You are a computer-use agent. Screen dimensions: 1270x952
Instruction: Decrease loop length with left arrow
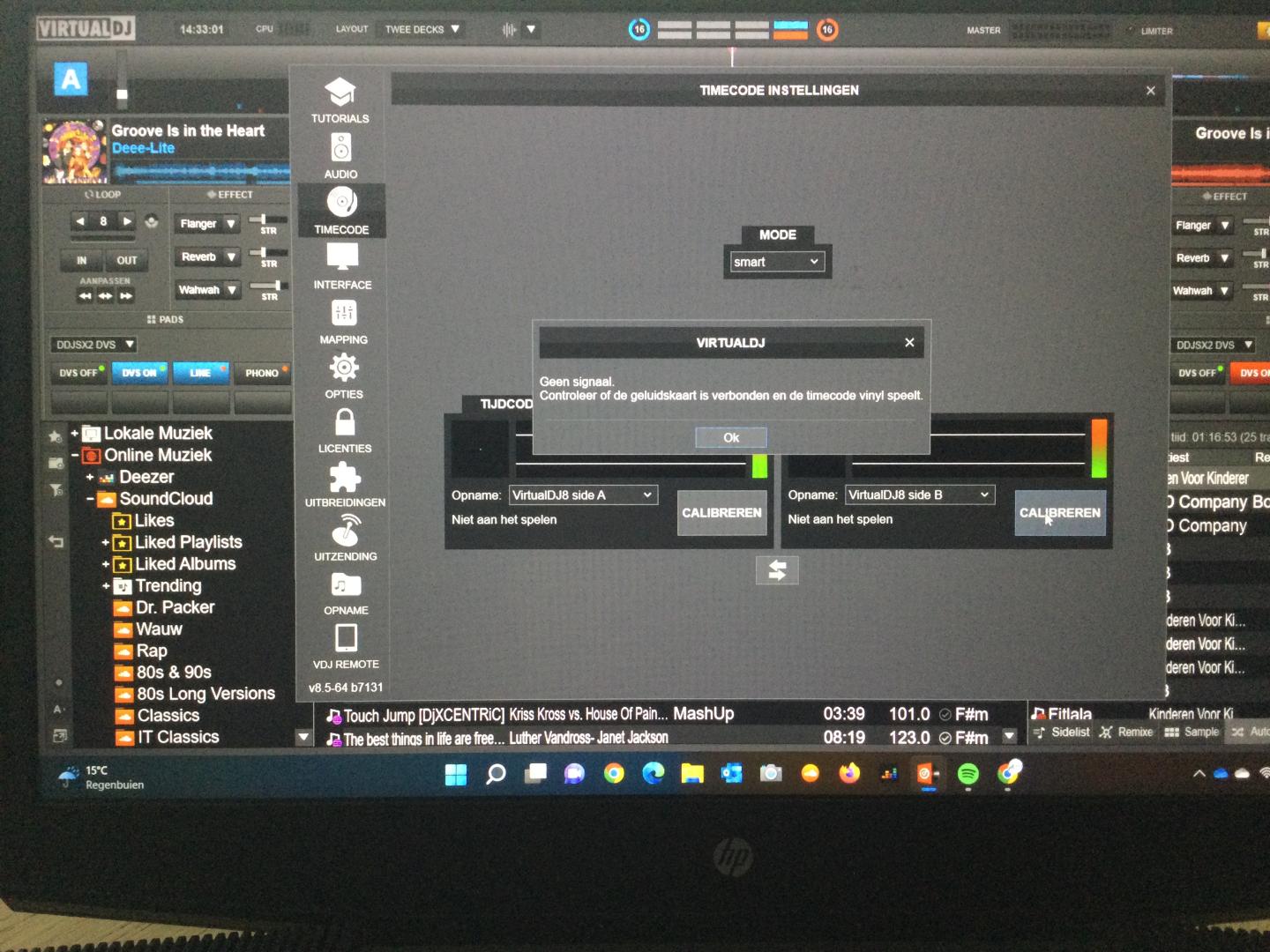click(80, 221)
